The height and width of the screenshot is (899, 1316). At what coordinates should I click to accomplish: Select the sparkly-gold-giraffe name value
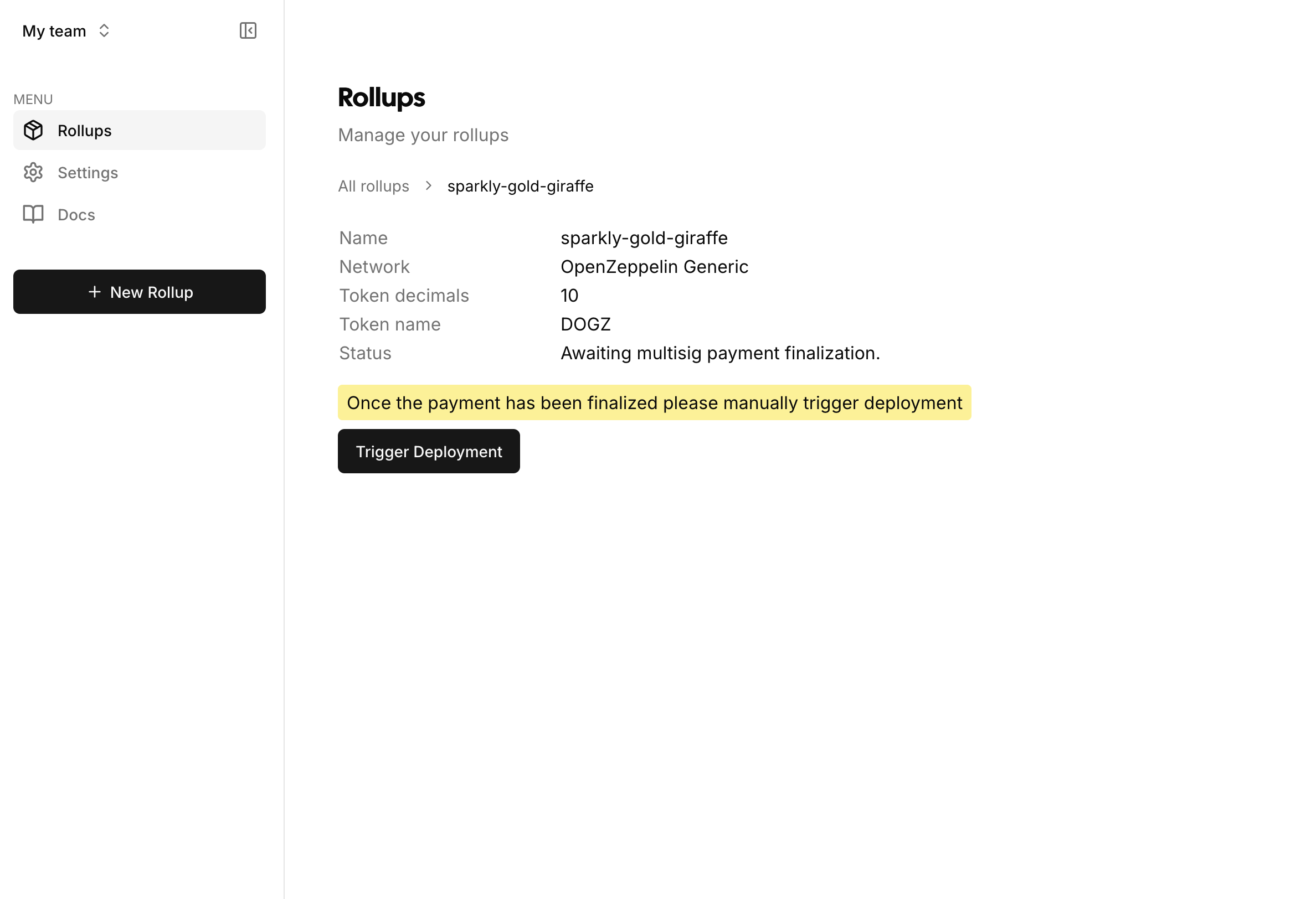(644, 239)
